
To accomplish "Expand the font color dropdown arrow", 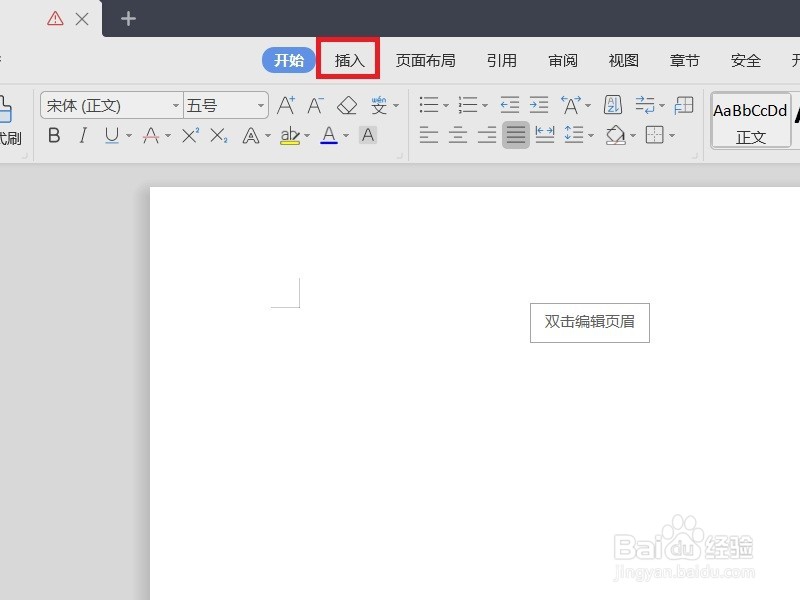I will (x=346, y=136).
